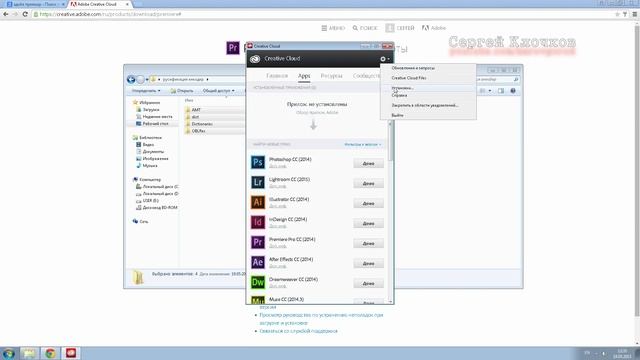Click the Creative Cloud taskbar icon

tap(71, 353)
